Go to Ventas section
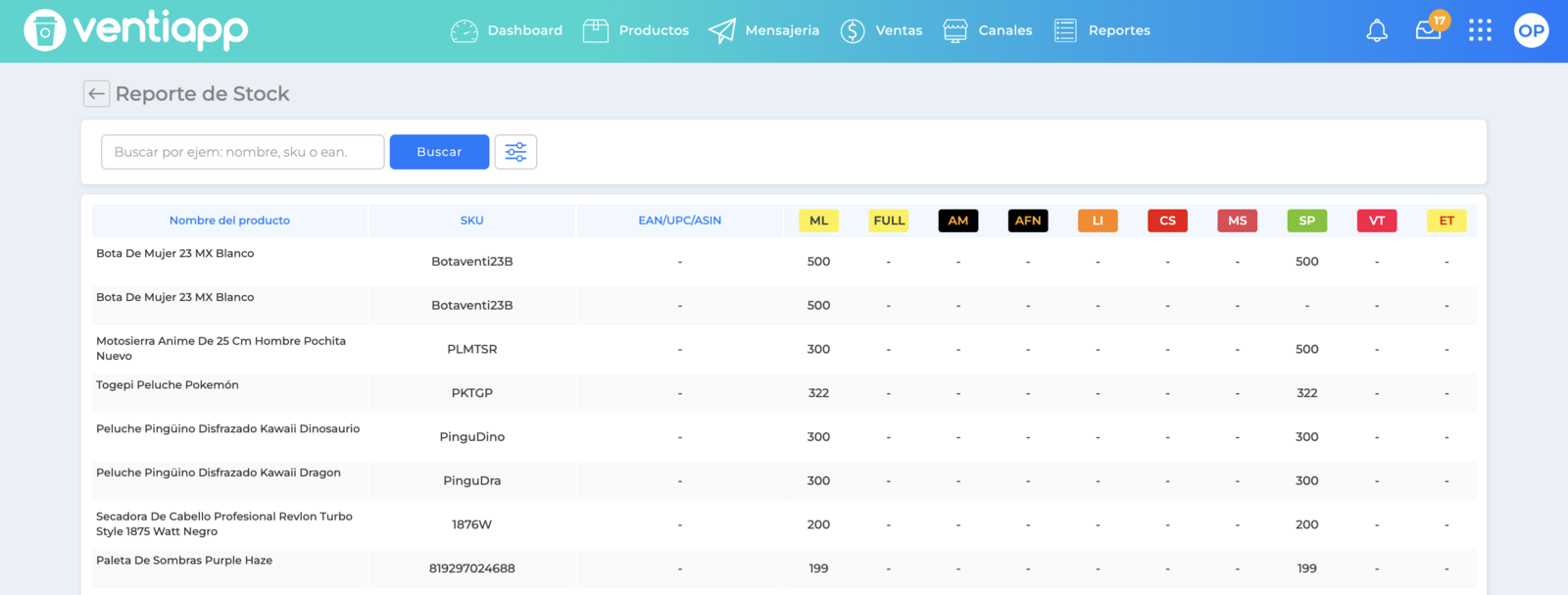 click(881, 30)
